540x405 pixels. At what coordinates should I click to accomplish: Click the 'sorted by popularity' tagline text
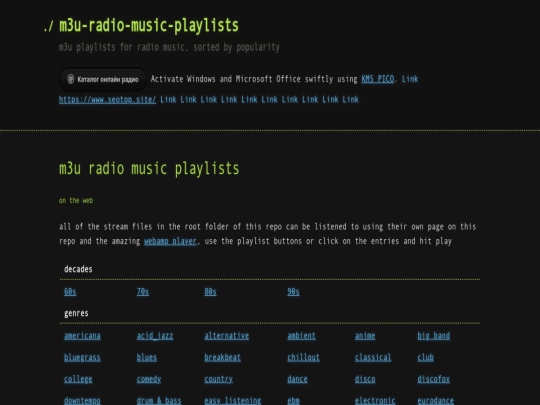coord(236,47)
